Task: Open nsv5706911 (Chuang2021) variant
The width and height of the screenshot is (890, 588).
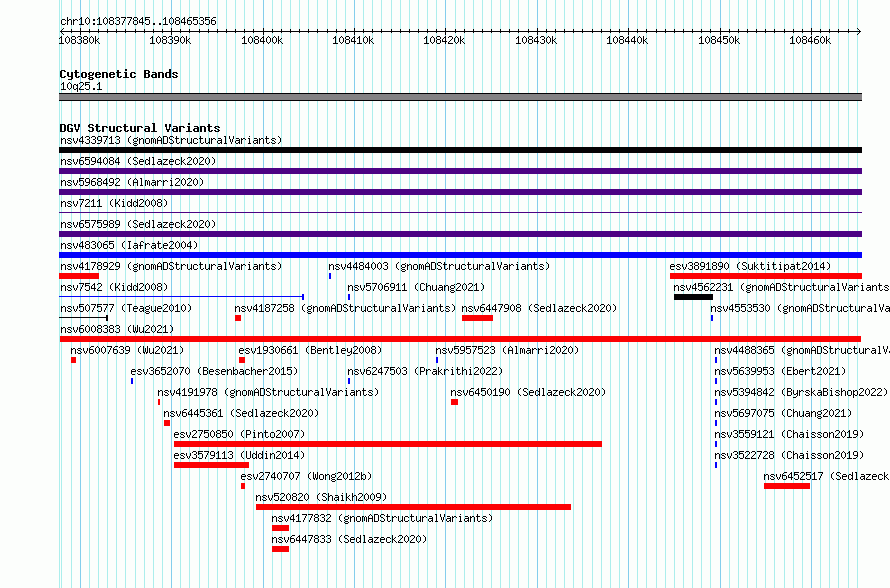Action: (416, 287)
